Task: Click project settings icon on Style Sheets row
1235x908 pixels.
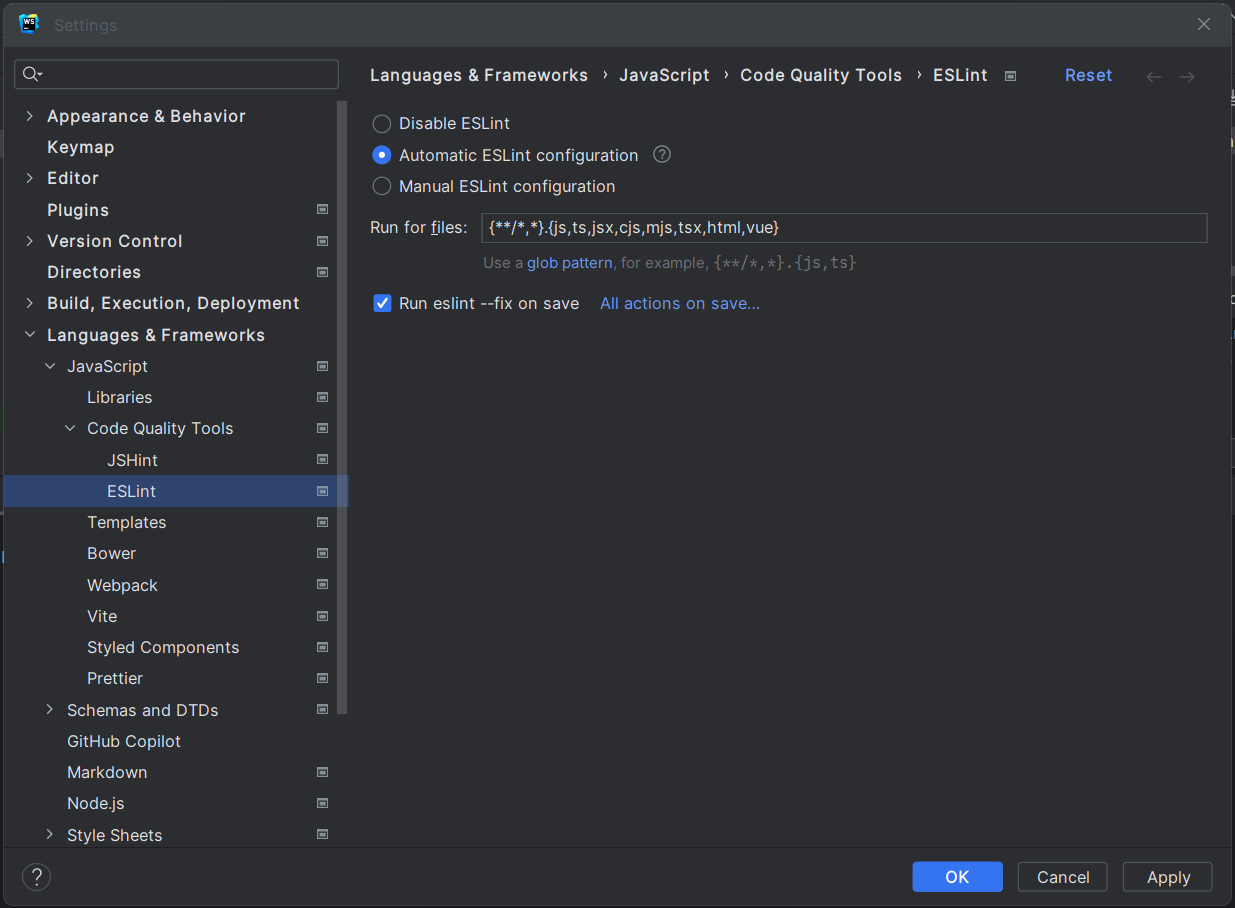Action: coord(322,835)
